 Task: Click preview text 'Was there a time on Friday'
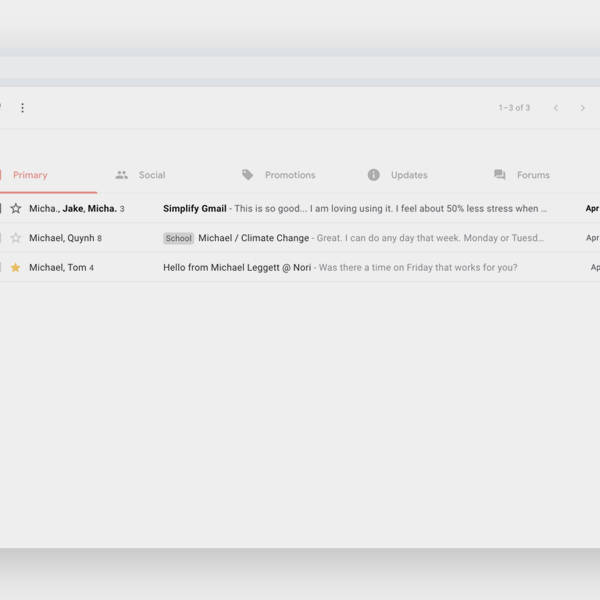point(418,268)
